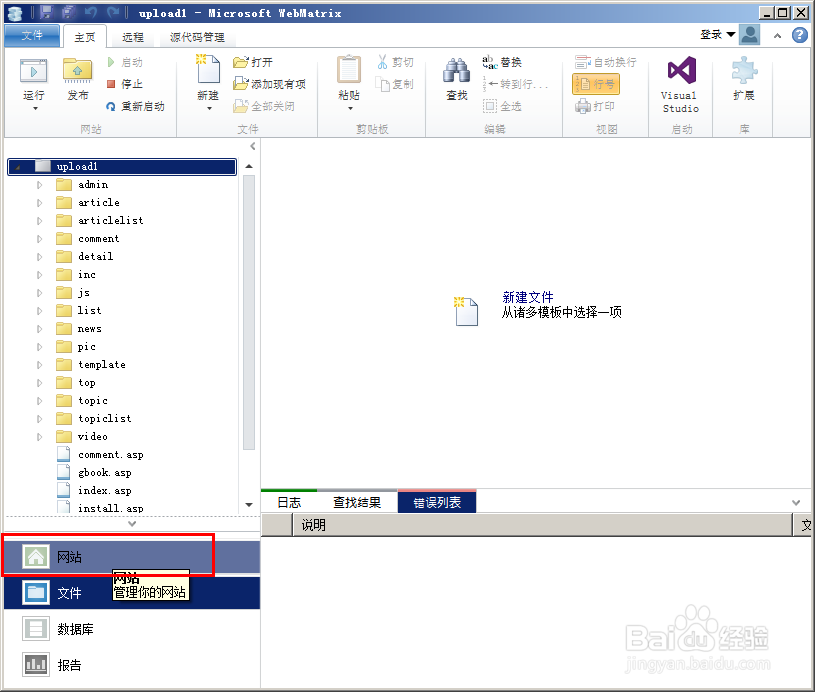815x692 pixels.
Task: Click the Run (运行) website icon
Action: [x=33, y=71]
